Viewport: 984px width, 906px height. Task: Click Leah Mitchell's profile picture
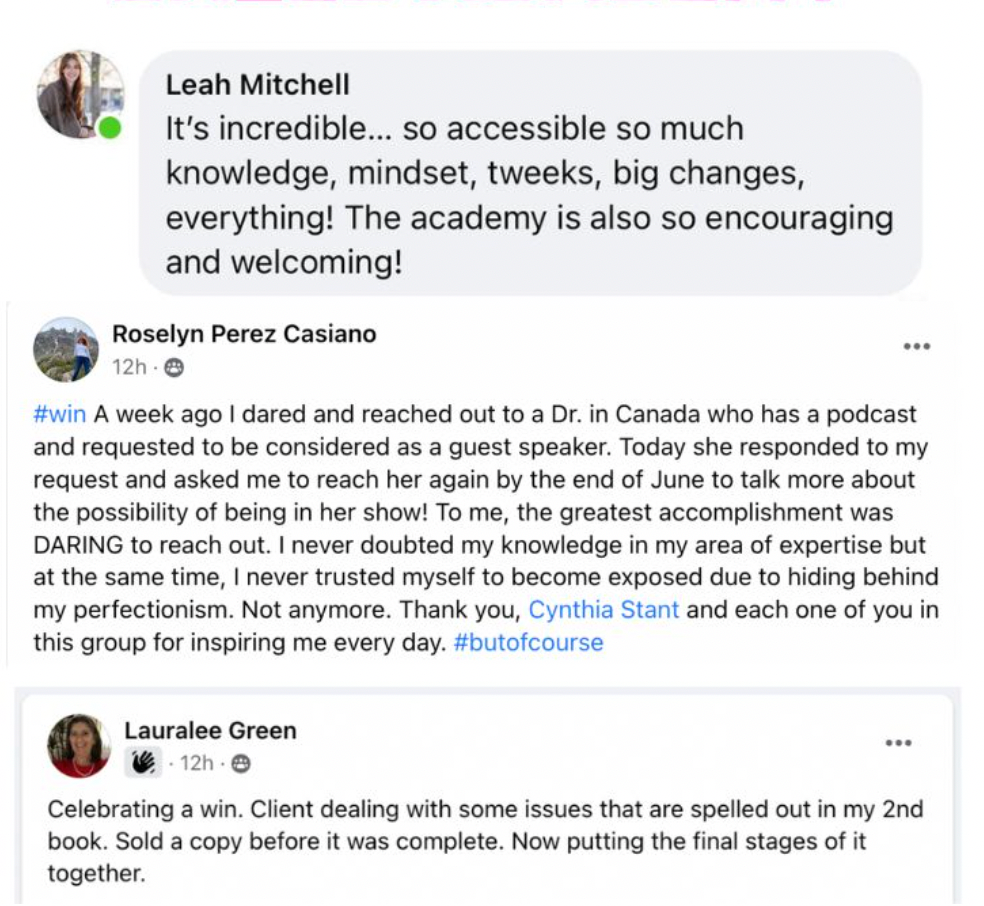pos(79,94)
